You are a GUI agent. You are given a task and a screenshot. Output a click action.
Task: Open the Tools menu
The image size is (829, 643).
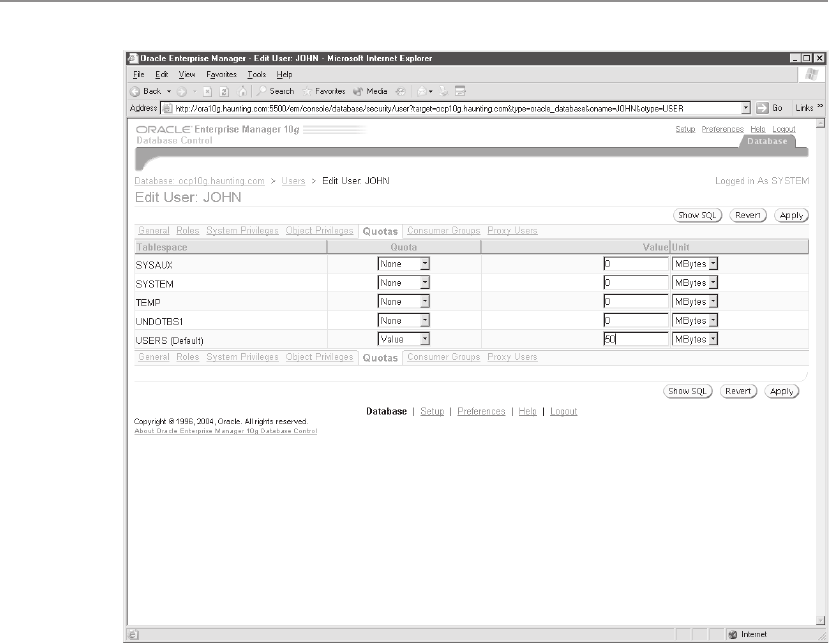tap(256, 75)
